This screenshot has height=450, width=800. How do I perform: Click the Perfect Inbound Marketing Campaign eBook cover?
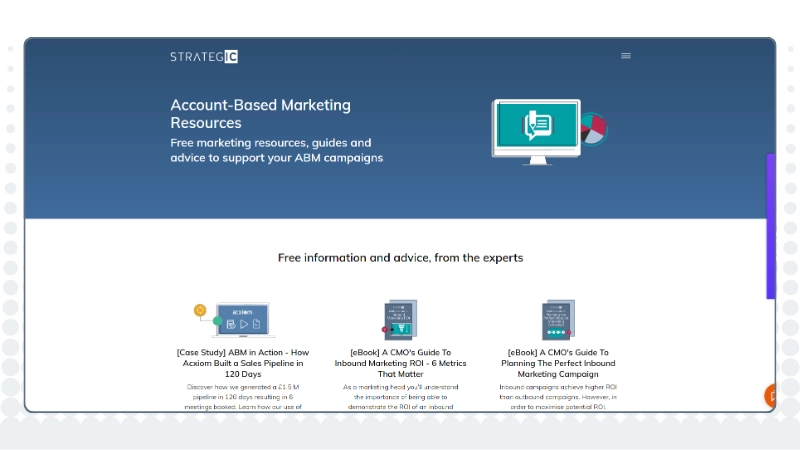click(x=556, y=320)
